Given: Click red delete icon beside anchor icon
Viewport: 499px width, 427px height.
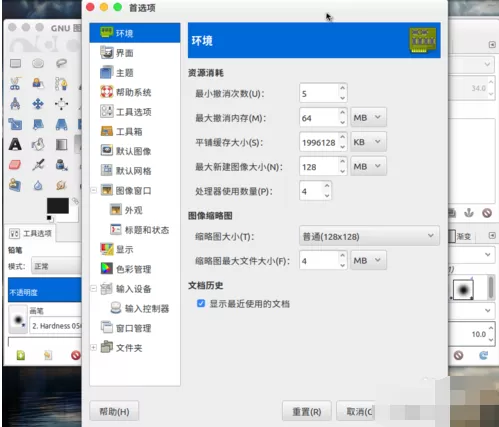Looking at the screenshot, I should click(487, 213).
